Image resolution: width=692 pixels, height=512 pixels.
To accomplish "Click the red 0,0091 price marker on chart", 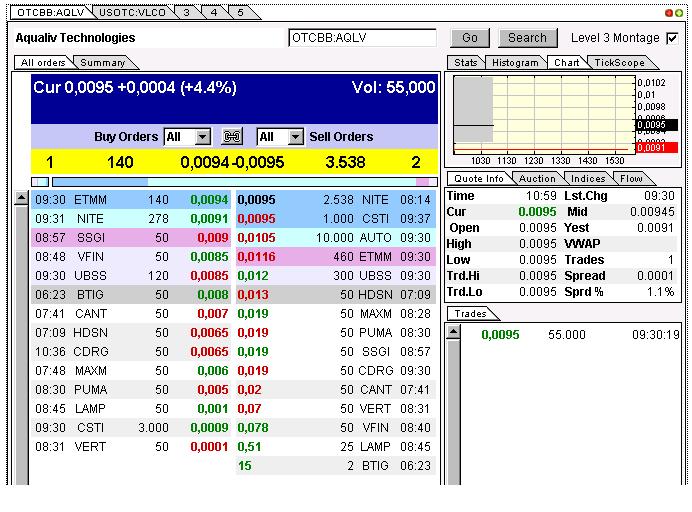I will coord(657,147).
